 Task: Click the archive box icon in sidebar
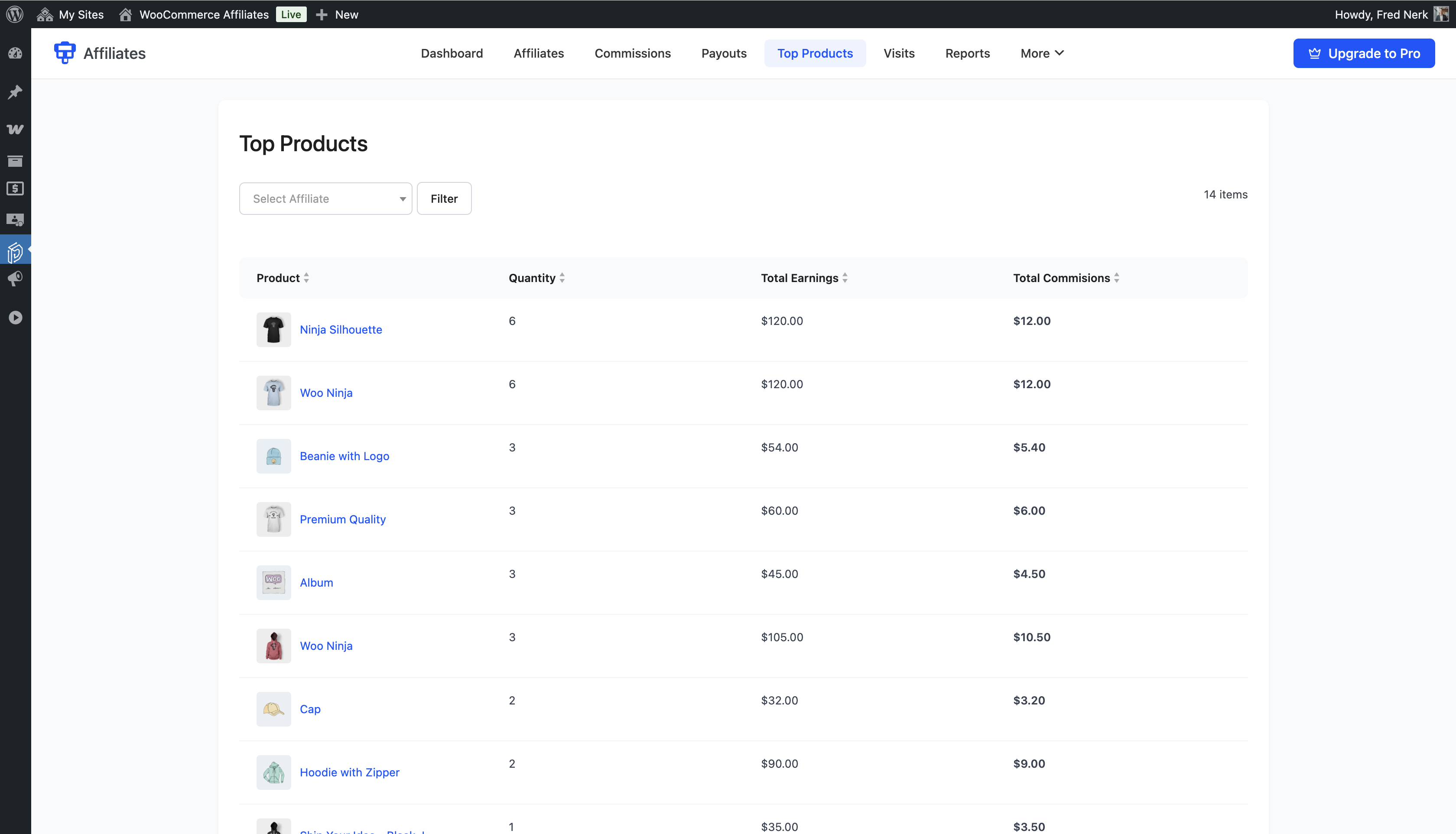pos(15,161)
